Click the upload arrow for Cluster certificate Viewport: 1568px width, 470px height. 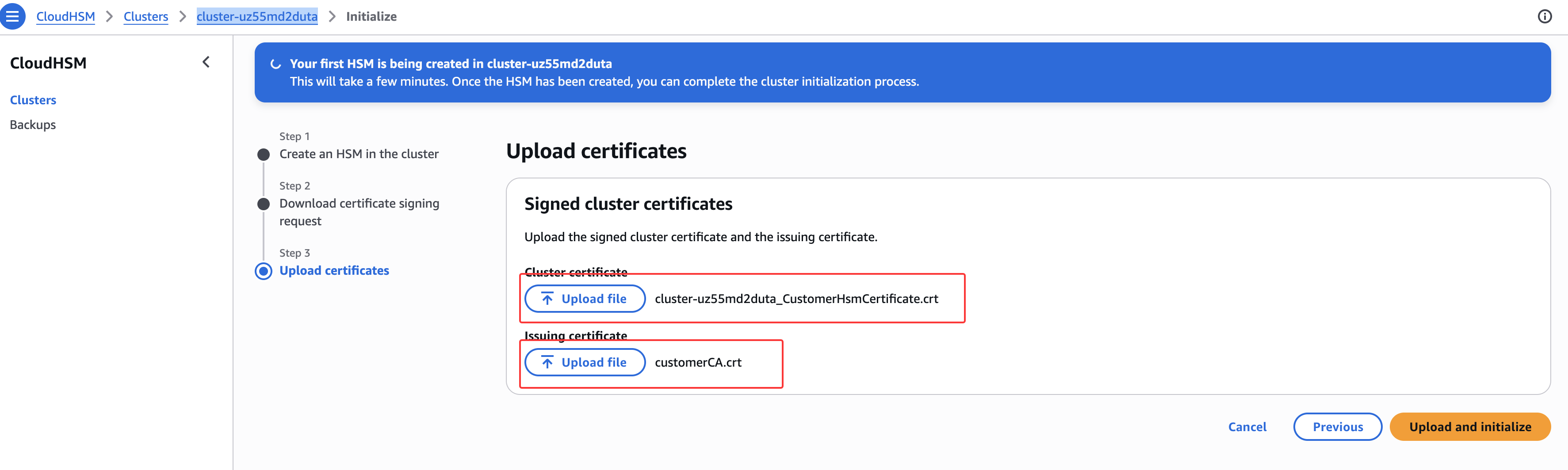click(547, 299)
